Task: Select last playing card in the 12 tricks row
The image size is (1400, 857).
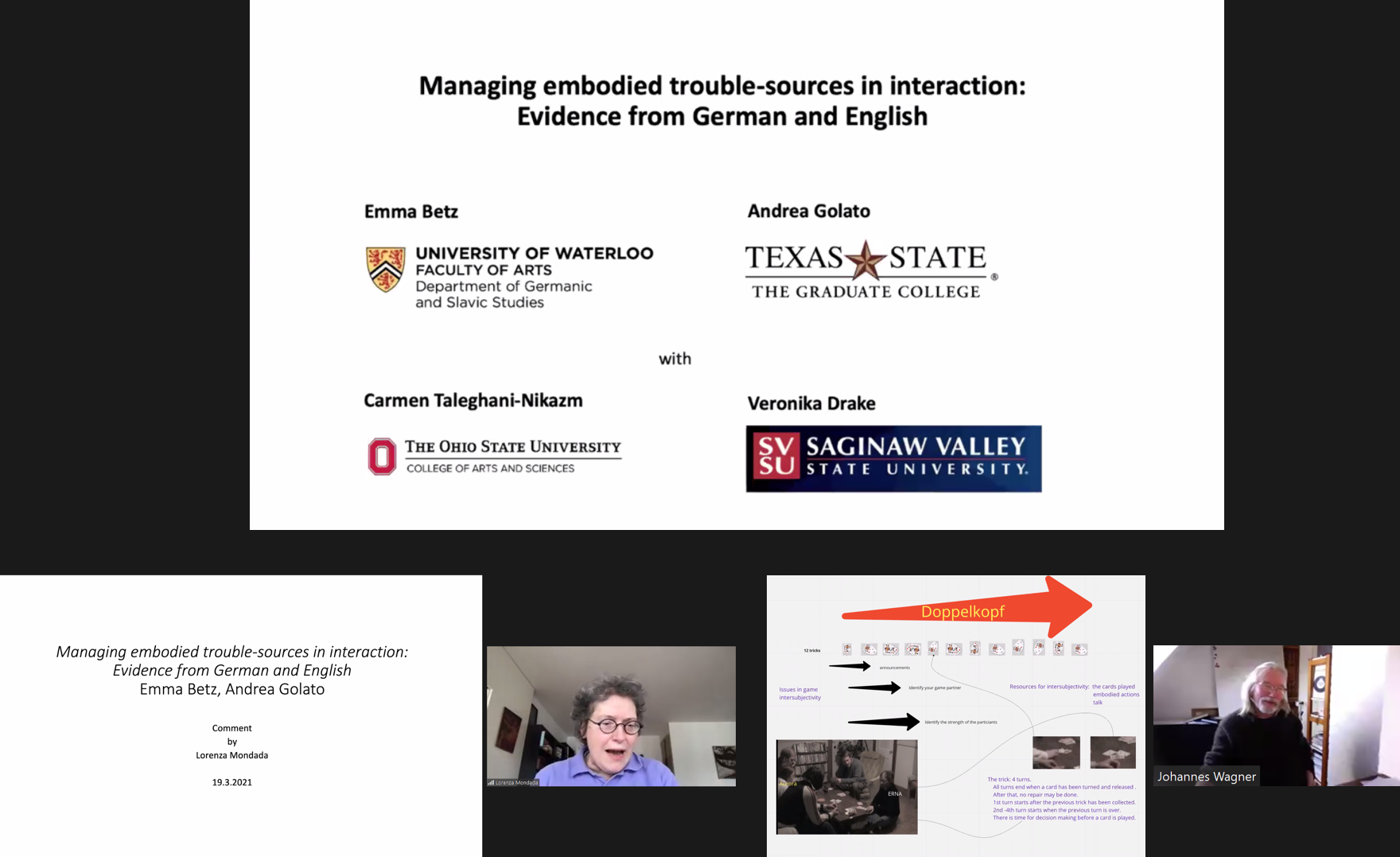Action: point(1079,649)
